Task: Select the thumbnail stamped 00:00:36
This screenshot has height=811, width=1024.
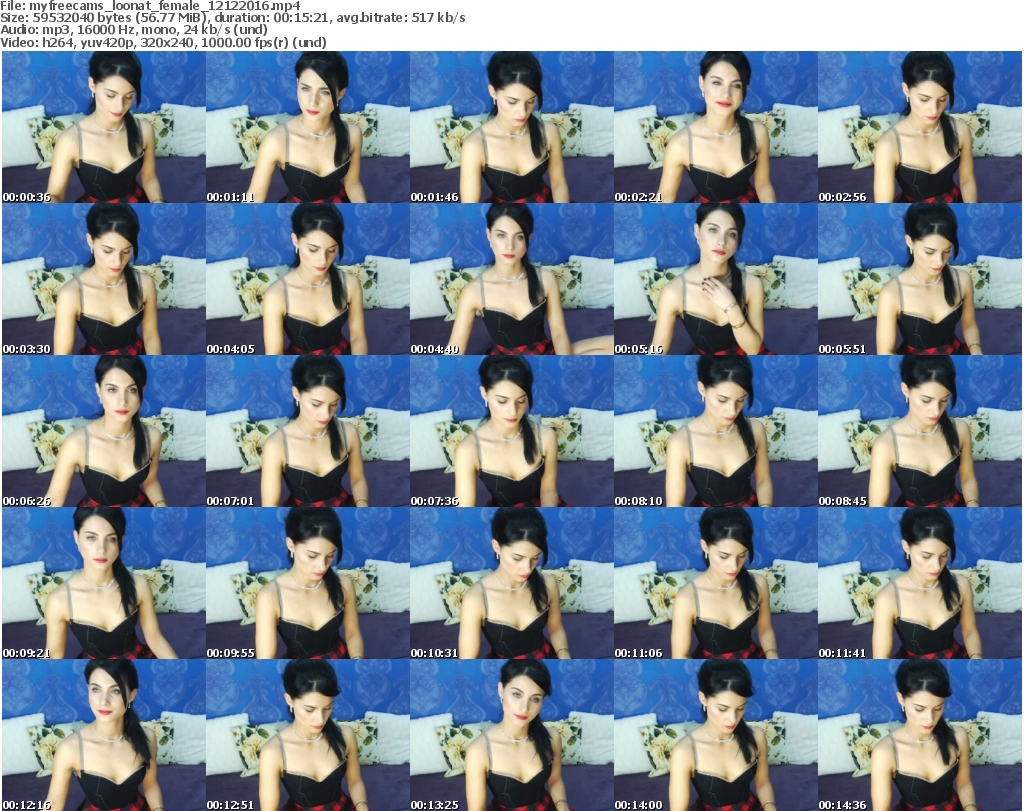Action: coord(104,127)
